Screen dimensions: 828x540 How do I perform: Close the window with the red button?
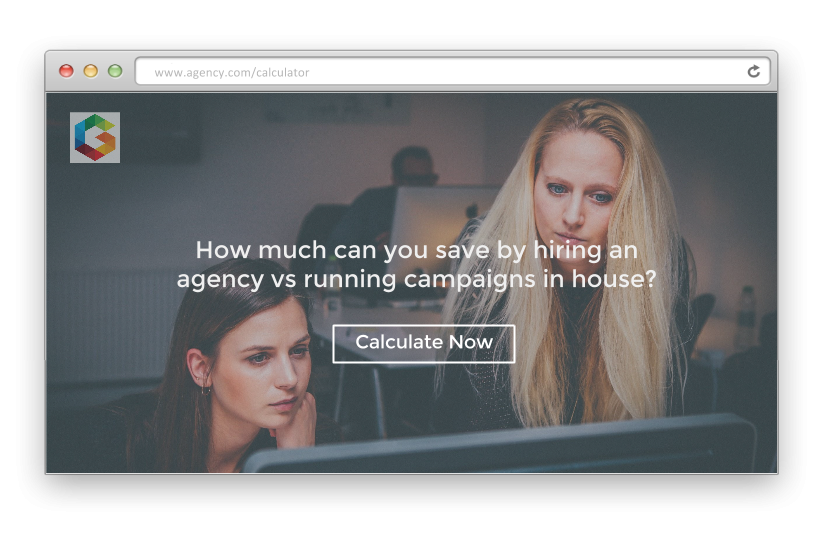[x=66, y=71]
